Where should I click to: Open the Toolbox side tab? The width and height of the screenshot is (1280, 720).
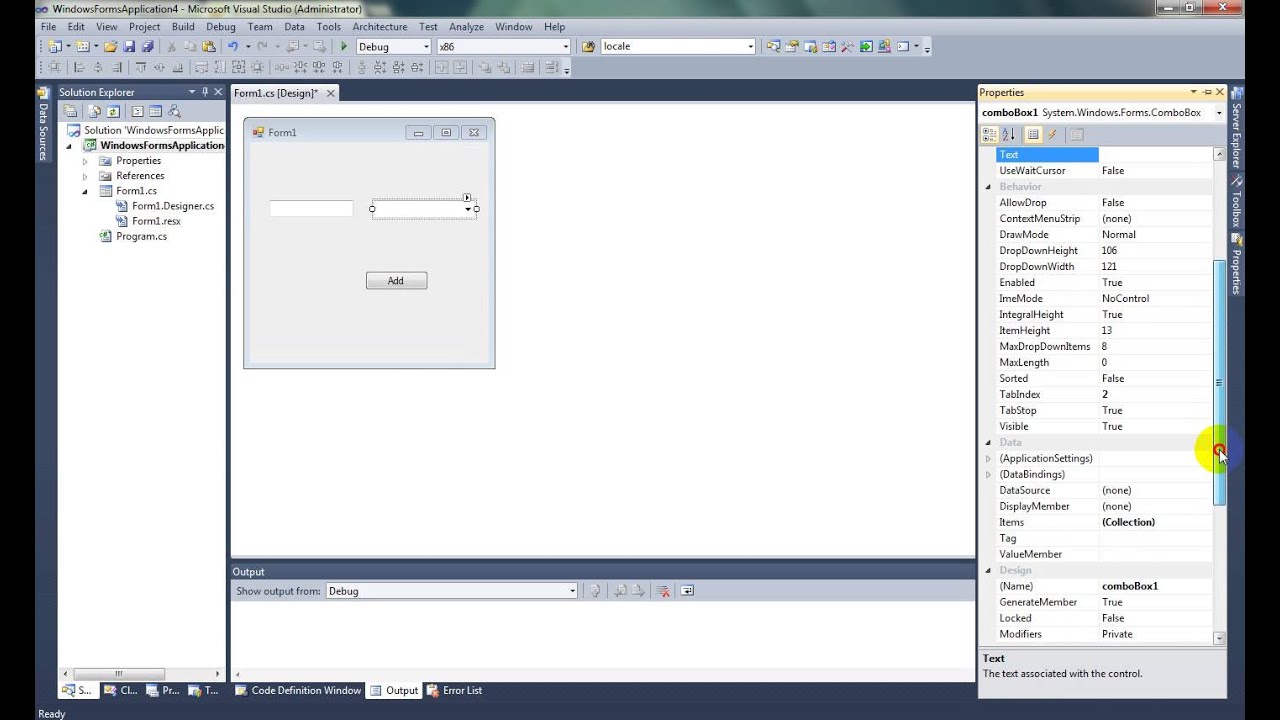1236,203
